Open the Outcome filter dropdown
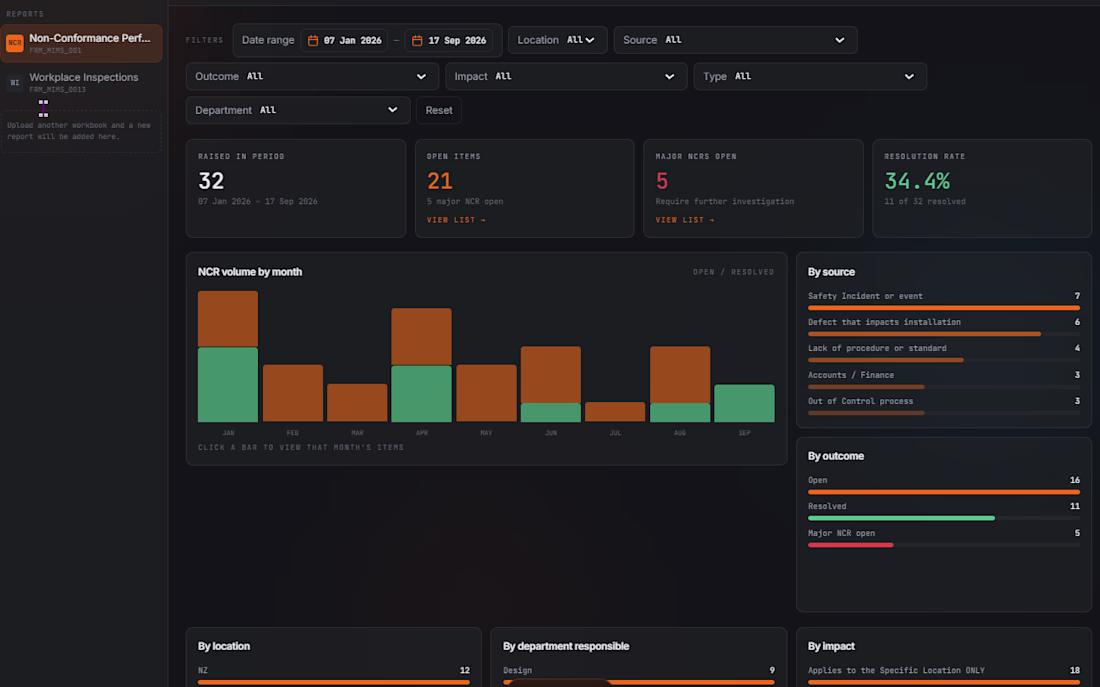 click(312, 76)
